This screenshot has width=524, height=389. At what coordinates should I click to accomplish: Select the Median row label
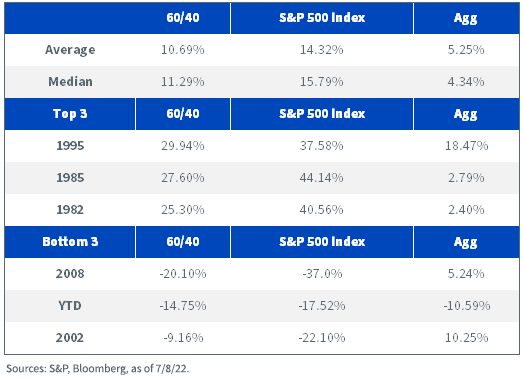point(70,82)
